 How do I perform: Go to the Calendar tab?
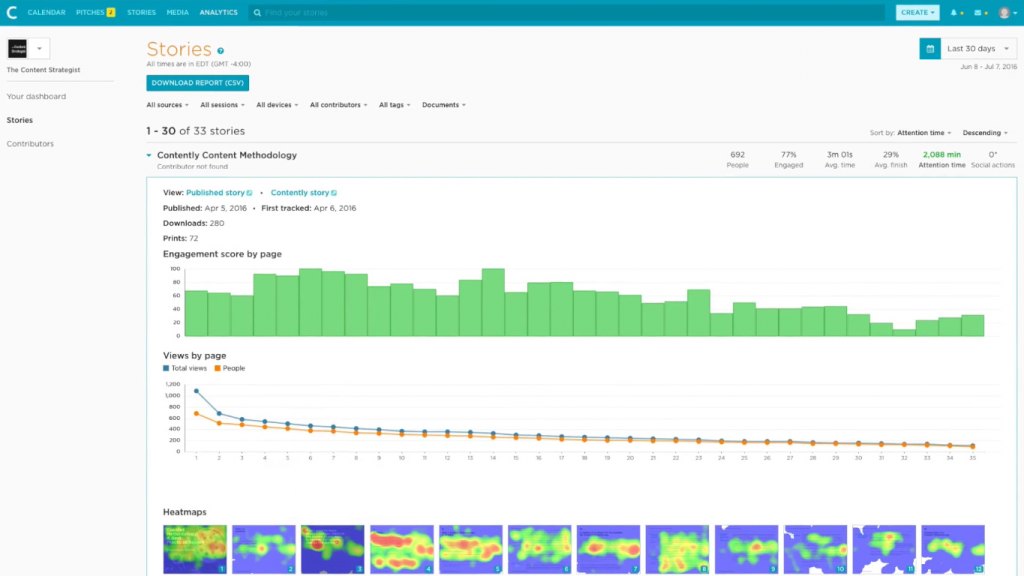(46, 12)
